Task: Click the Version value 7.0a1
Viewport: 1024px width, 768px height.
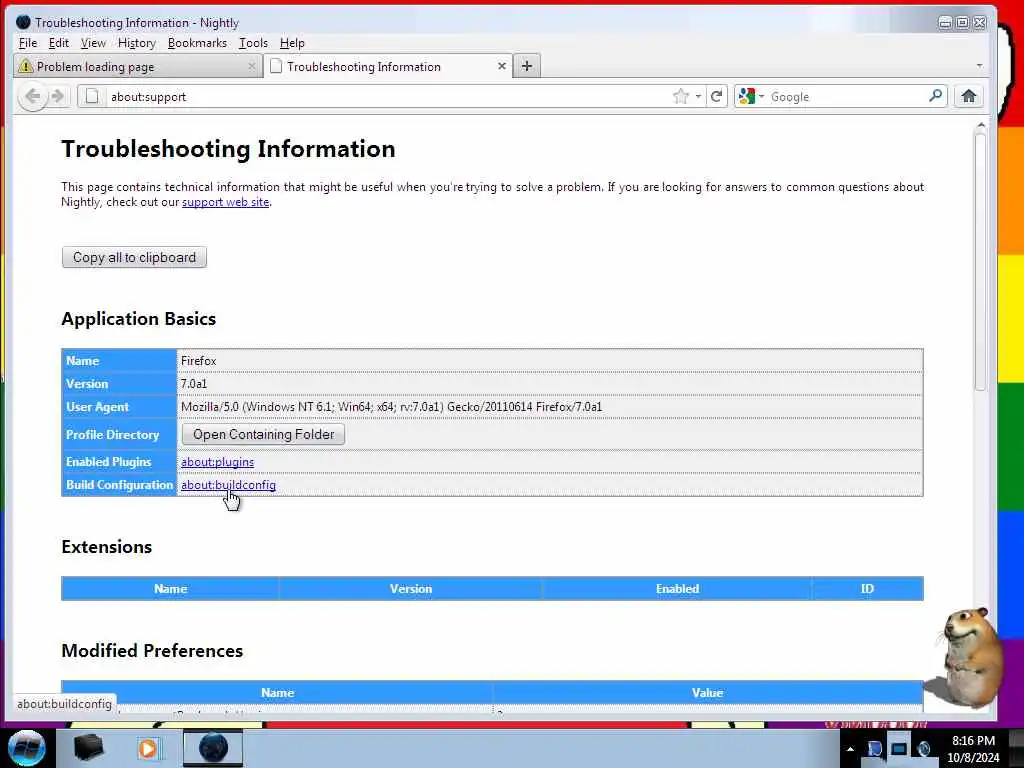Action: (194, 383)
